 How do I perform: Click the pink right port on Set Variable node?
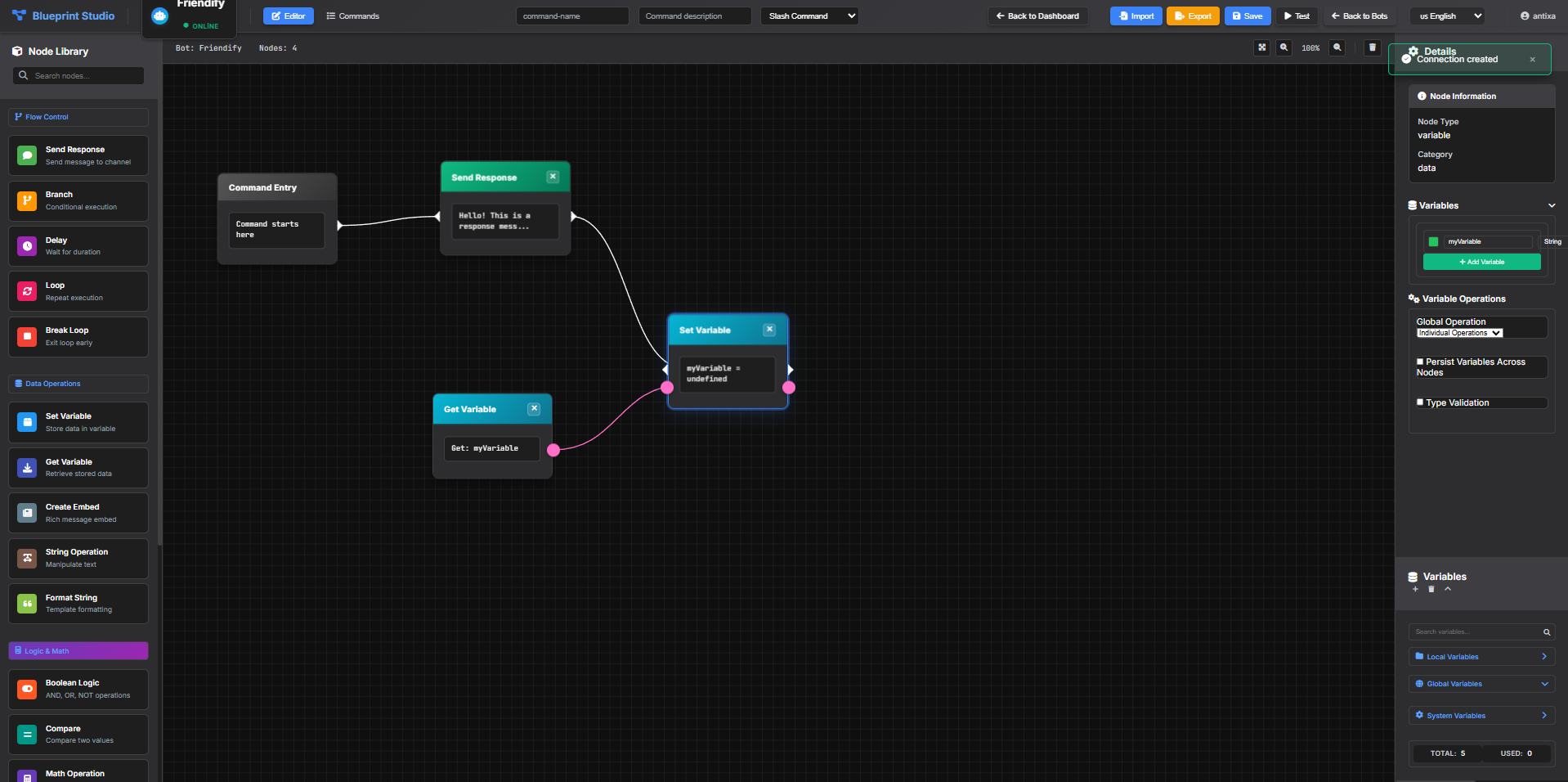click(789, 388)
